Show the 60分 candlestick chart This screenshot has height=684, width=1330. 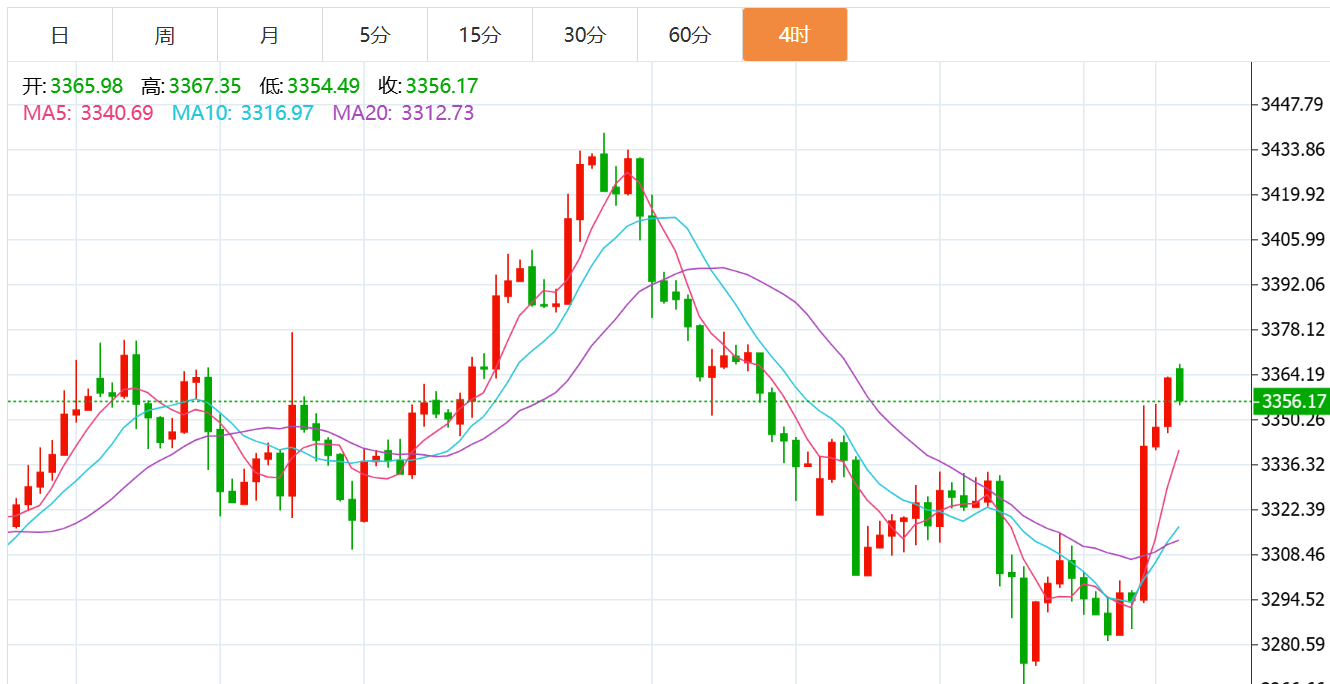(x=690, y=35)
